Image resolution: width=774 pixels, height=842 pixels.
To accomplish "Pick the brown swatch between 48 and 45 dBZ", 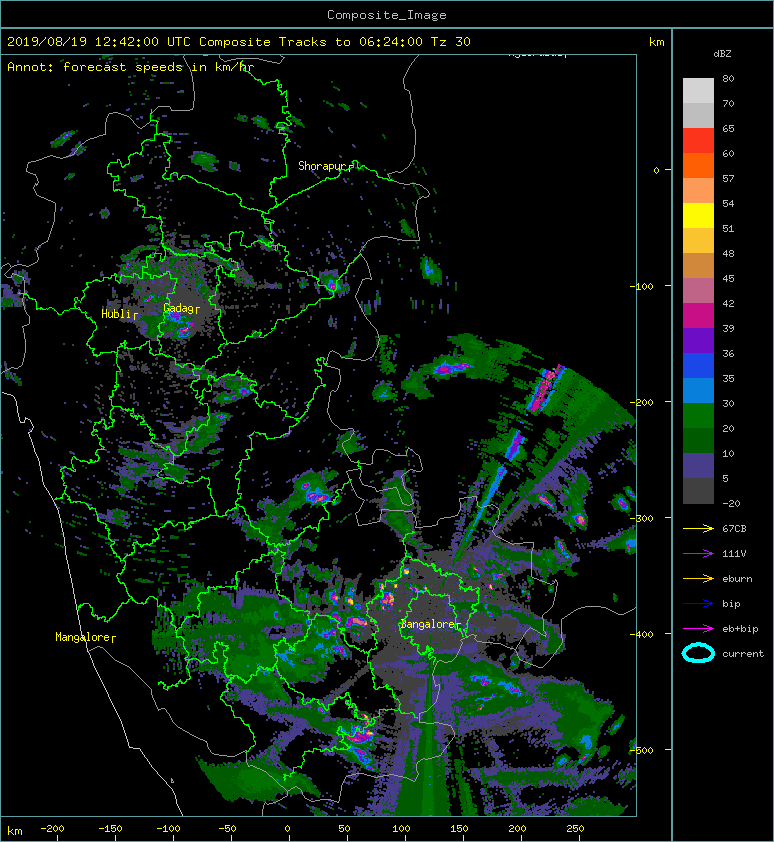I will [698, 265].
